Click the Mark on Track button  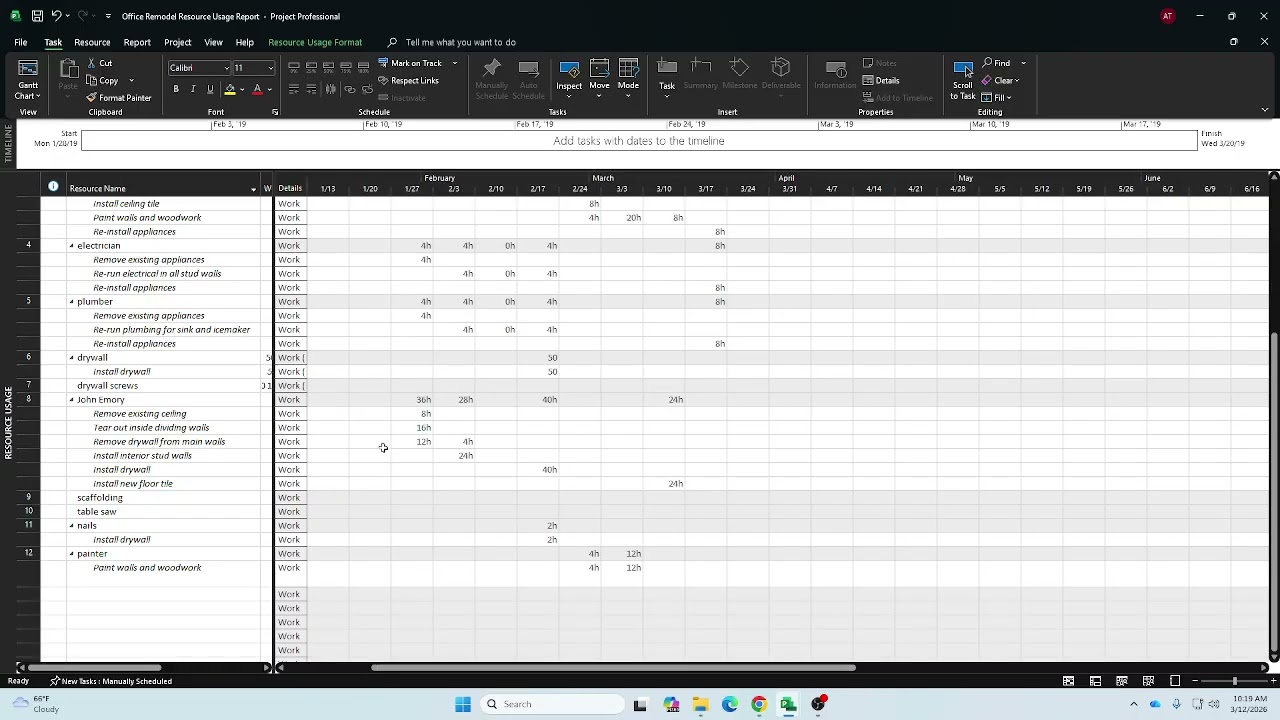coord(410,63)
